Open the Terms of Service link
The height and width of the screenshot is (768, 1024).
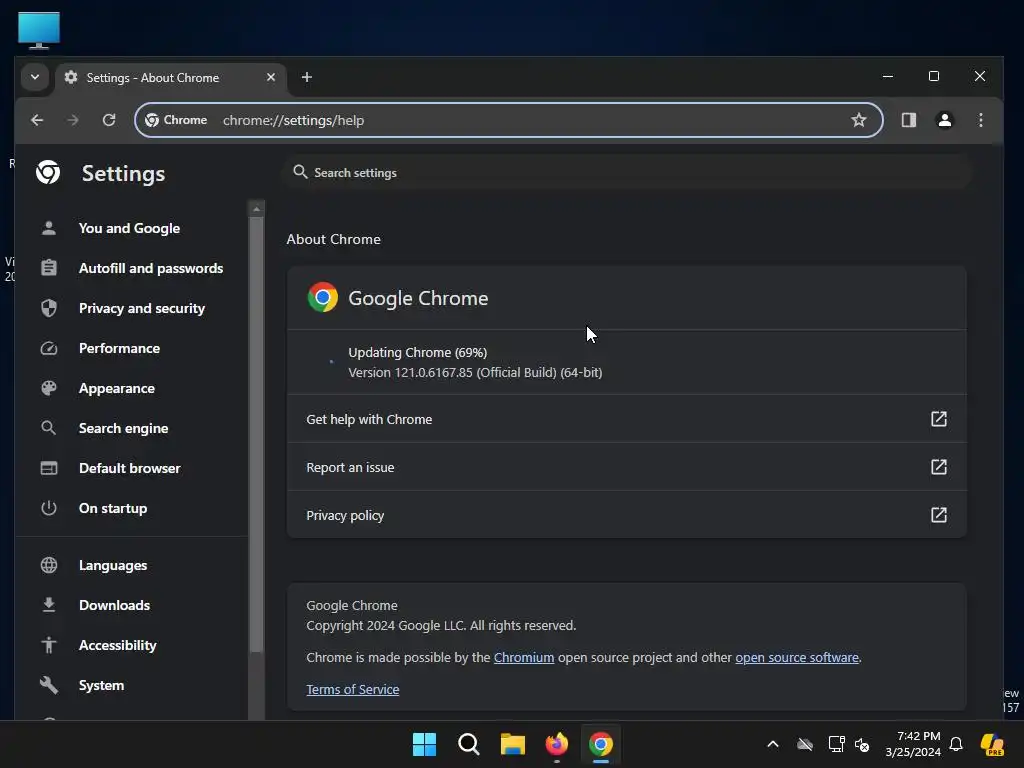(353, 690)
